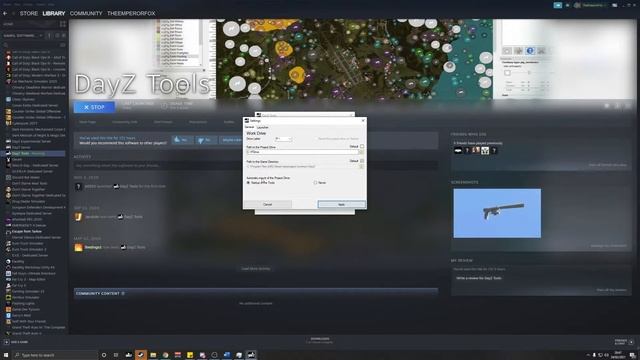Click Add a Game at bottom left
The height and width of the screenshot is (360, 640).
coord(16,342)
